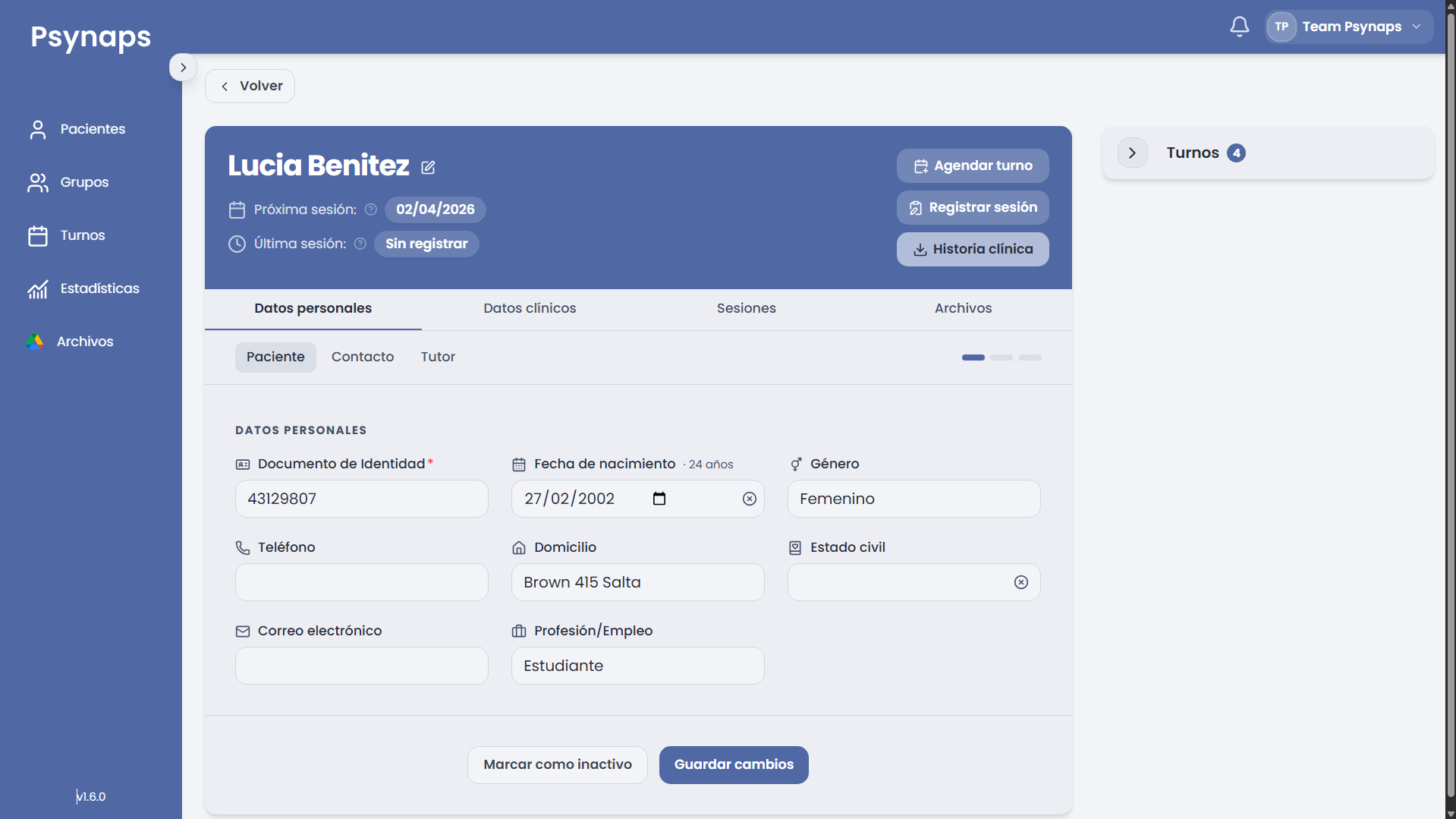
Task: Click the clock icon beside Última sesión
Action: pyautogui.click(x=237, y=244)
